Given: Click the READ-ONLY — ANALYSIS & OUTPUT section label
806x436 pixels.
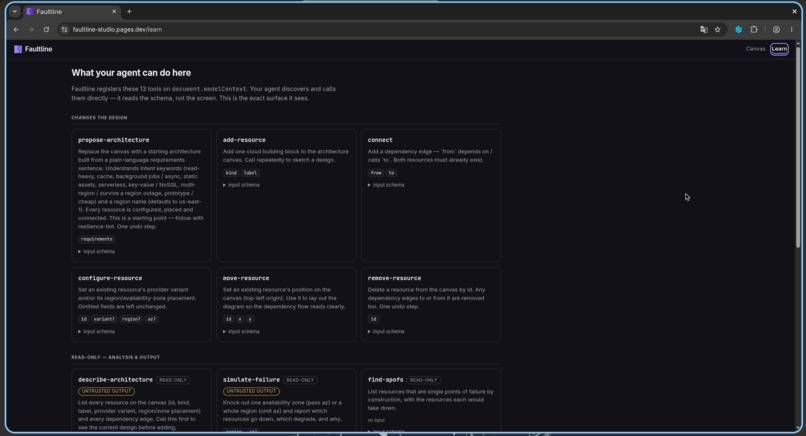Looking at the screenshot, I should (116, 357).
